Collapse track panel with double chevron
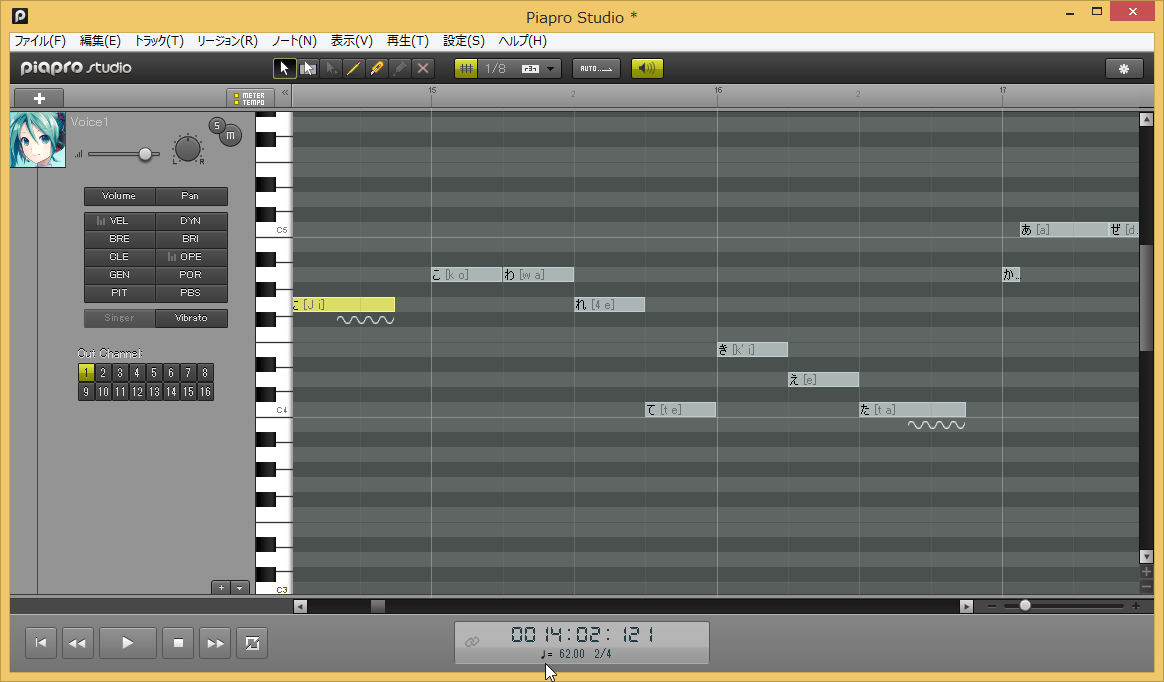 point(285,93)
